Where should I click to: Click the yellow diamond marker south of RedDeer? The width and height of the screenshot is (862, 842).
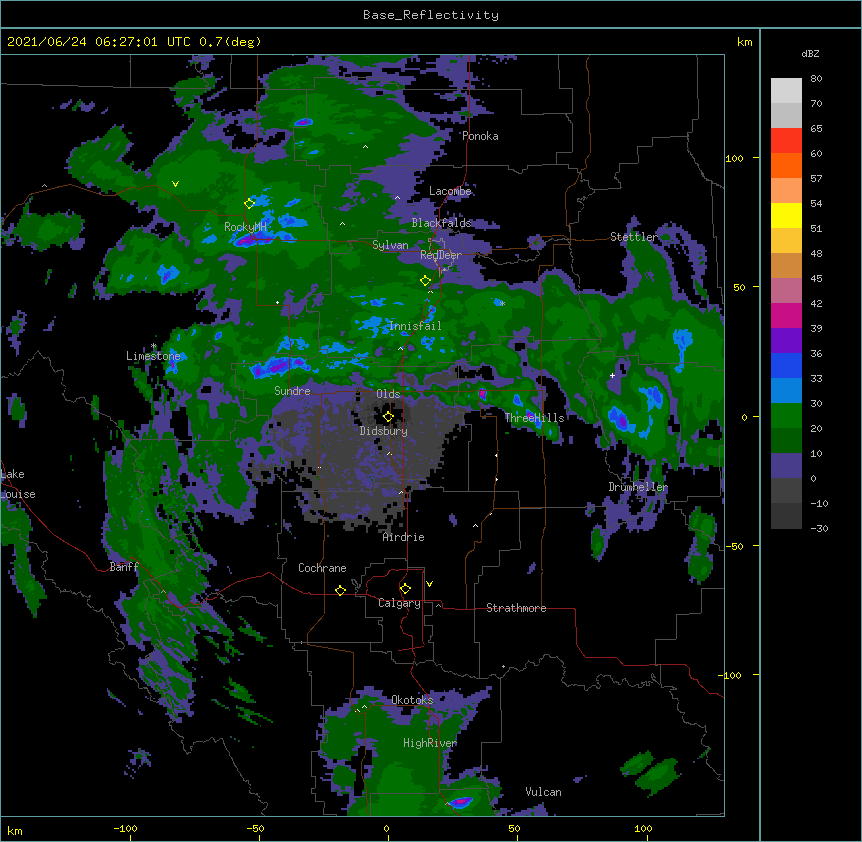[425, 281]
